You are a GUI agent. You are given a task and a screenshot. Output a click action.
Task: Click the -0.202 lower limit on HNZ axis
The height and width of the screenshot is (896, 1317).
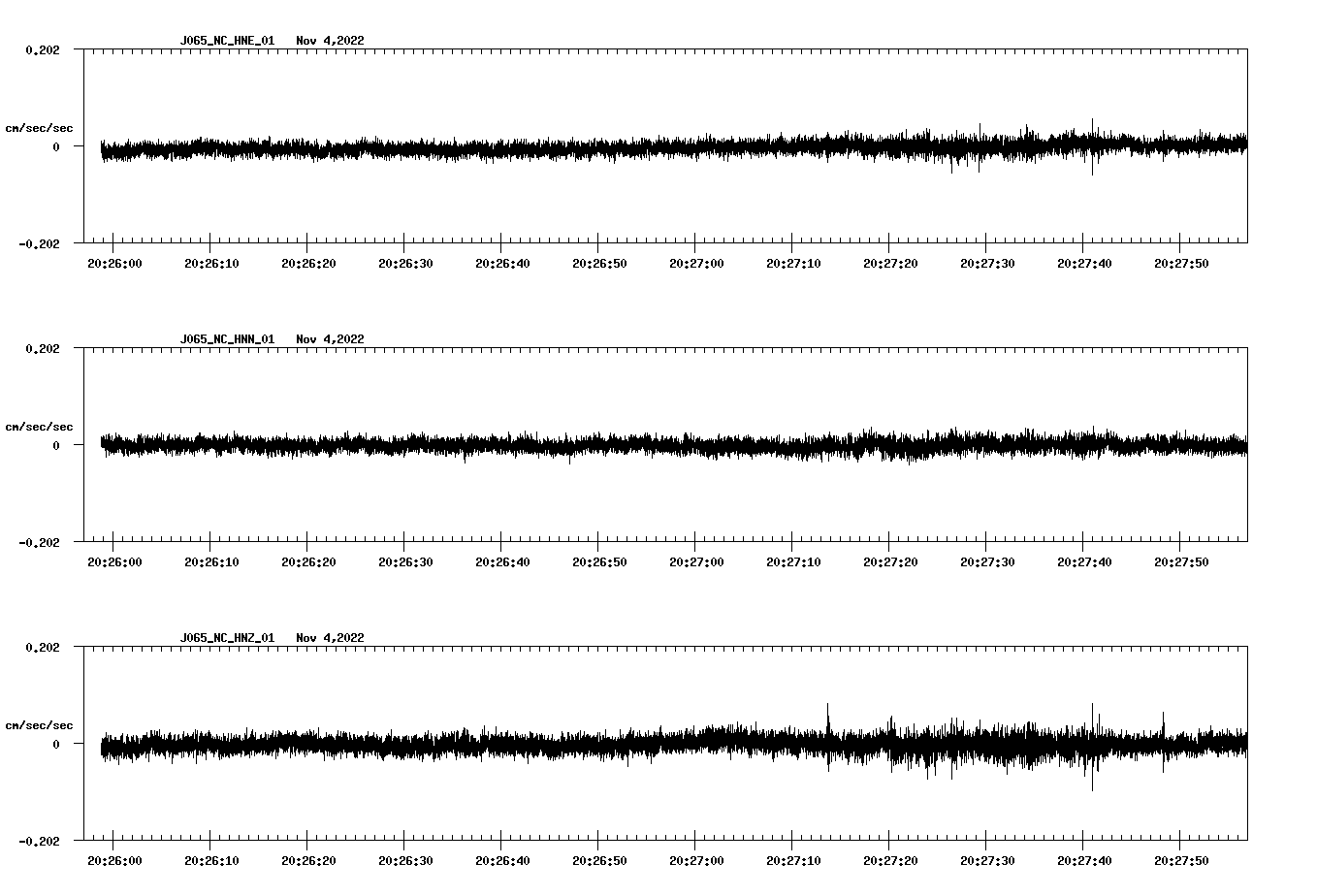point(39,841)
